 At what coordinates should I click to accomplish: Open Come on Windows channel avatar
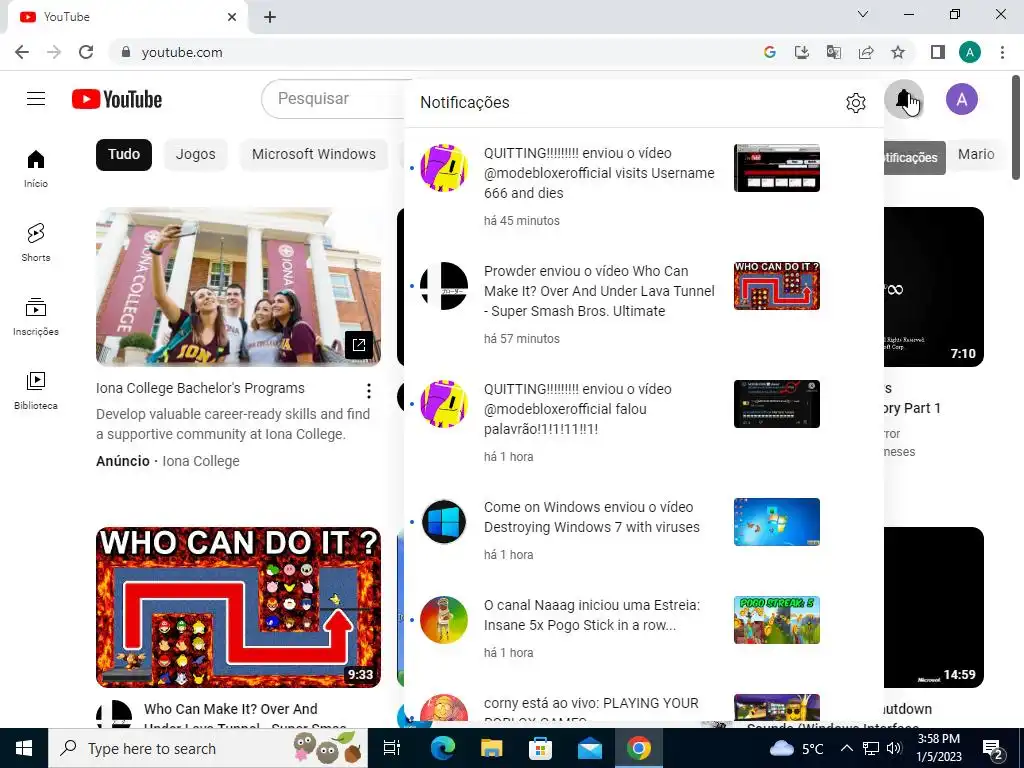(444, 522)
